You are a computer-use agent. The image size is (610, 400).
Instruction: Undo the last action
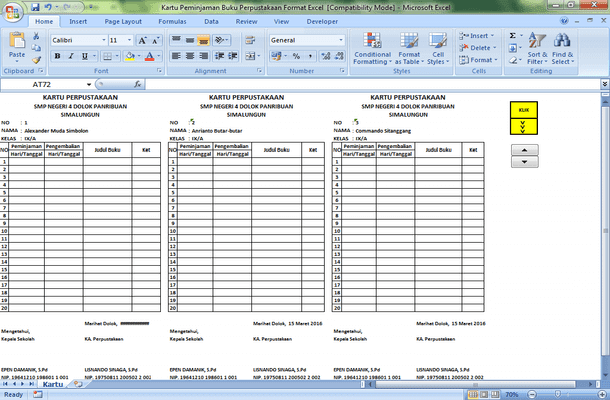click(48, 7)
